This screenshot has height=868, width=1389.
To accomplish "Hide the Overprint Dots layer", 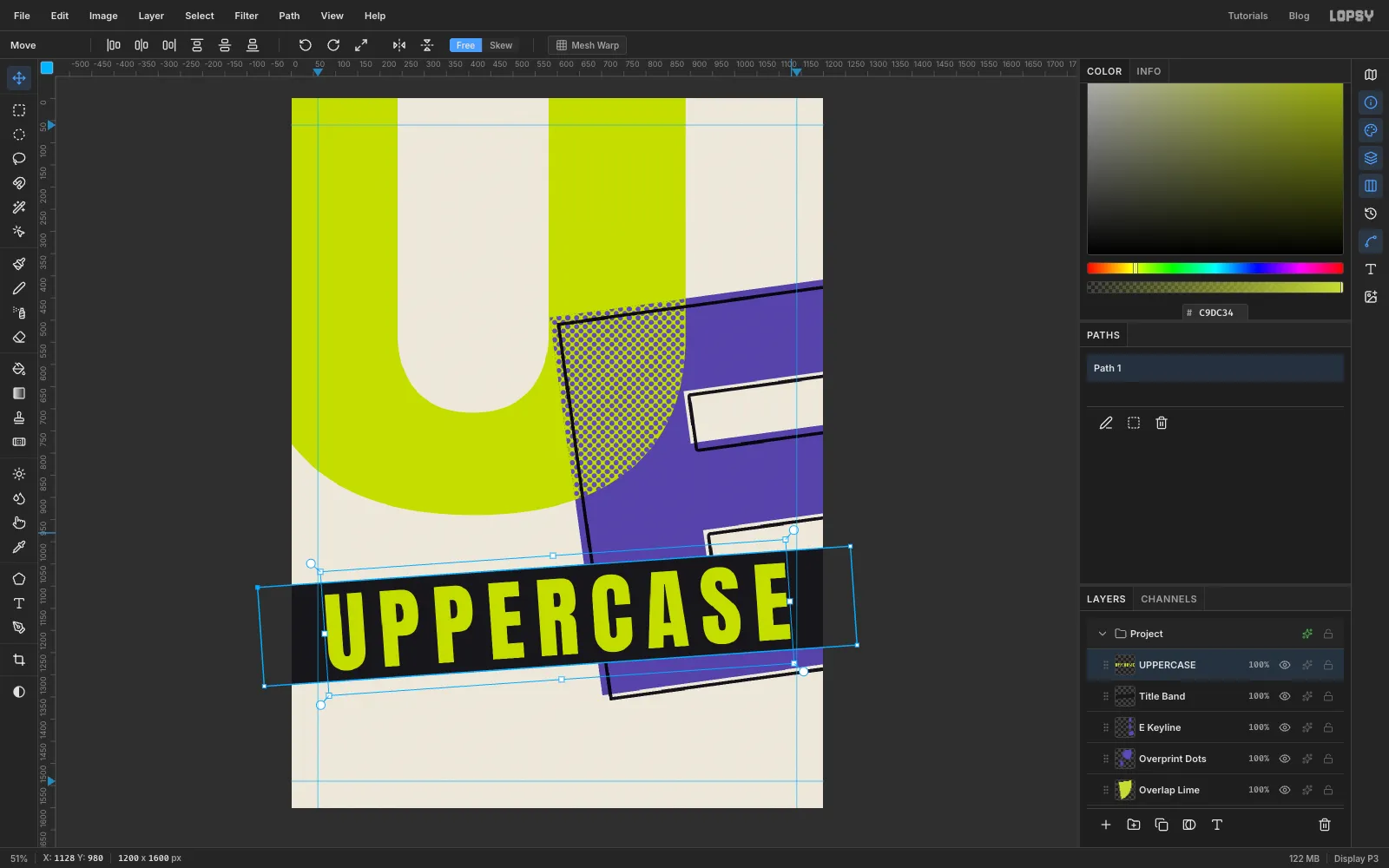I will (1285, 759).
